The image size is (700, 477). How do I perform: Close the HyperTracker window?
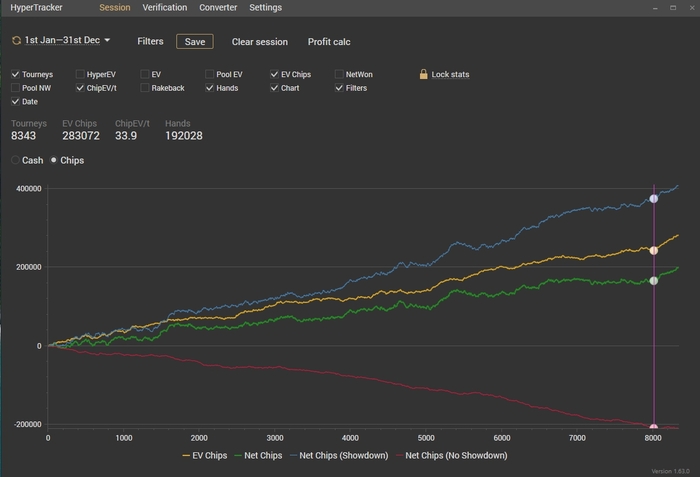pos(692,8)
